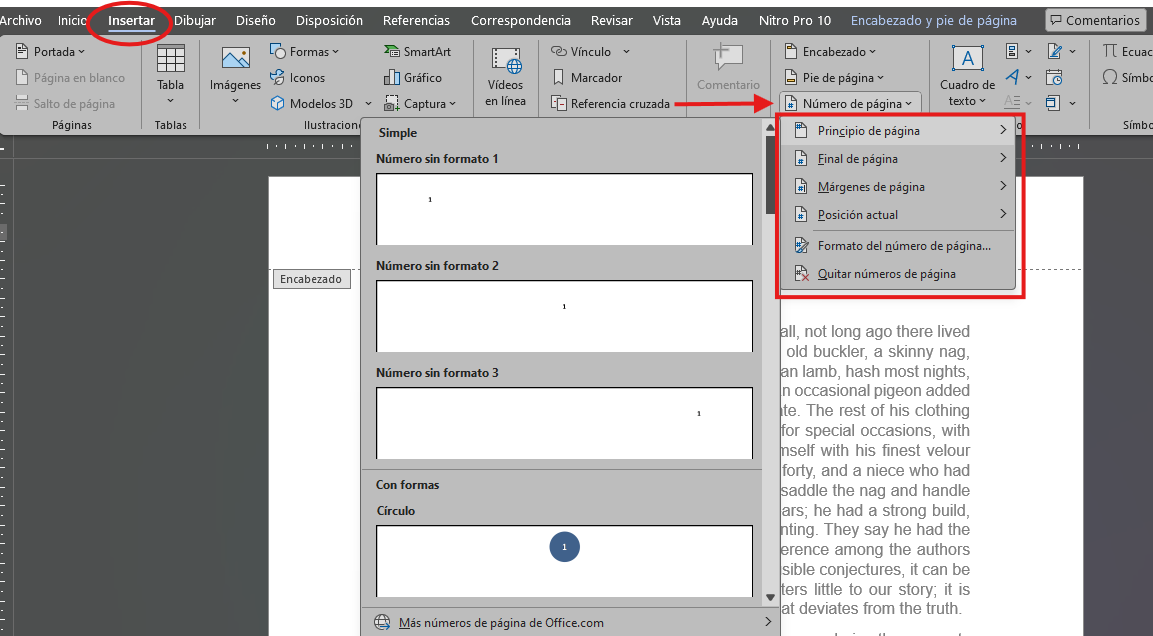The image size is (1153, 636).
Task: Open the Principio de página submenu
Action: click(x=898, y=131)
